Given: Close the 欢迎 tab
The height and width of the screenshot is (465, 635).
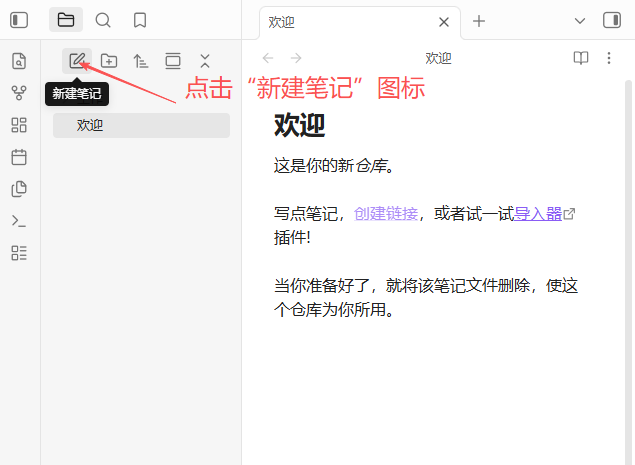Looking at the screenshot, I should pyautogui.click(x=444, y=22).
